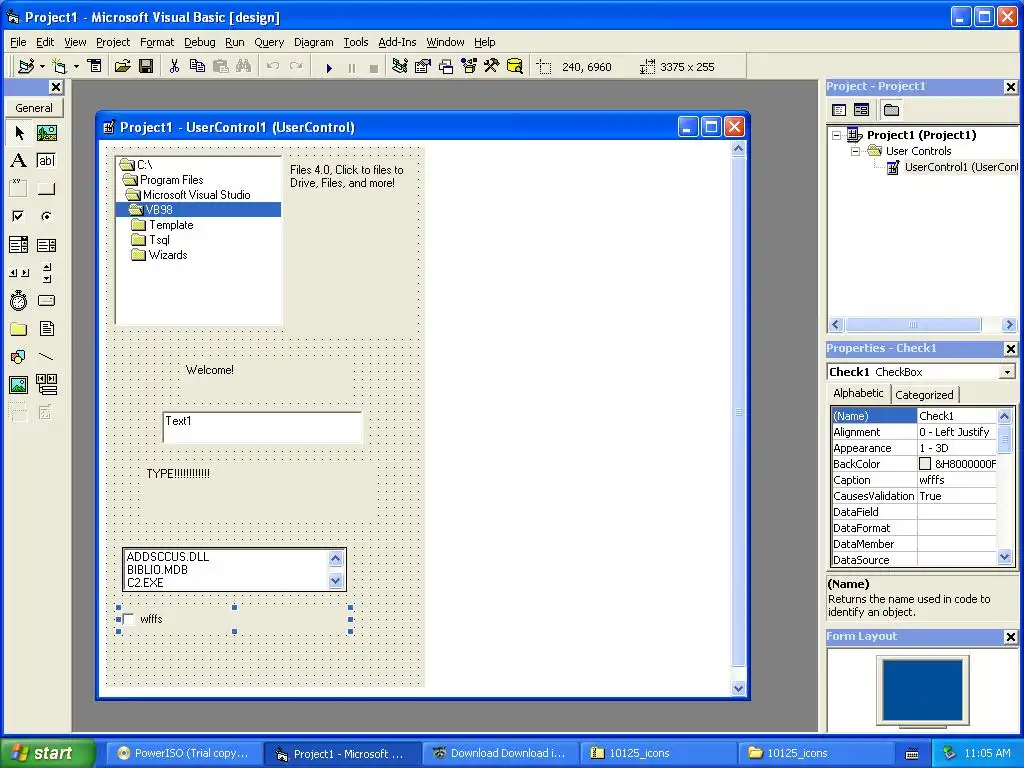Select the PictureBox tool in the toolbox
This screenshot has width=1024, height=768.
point(46,133)
